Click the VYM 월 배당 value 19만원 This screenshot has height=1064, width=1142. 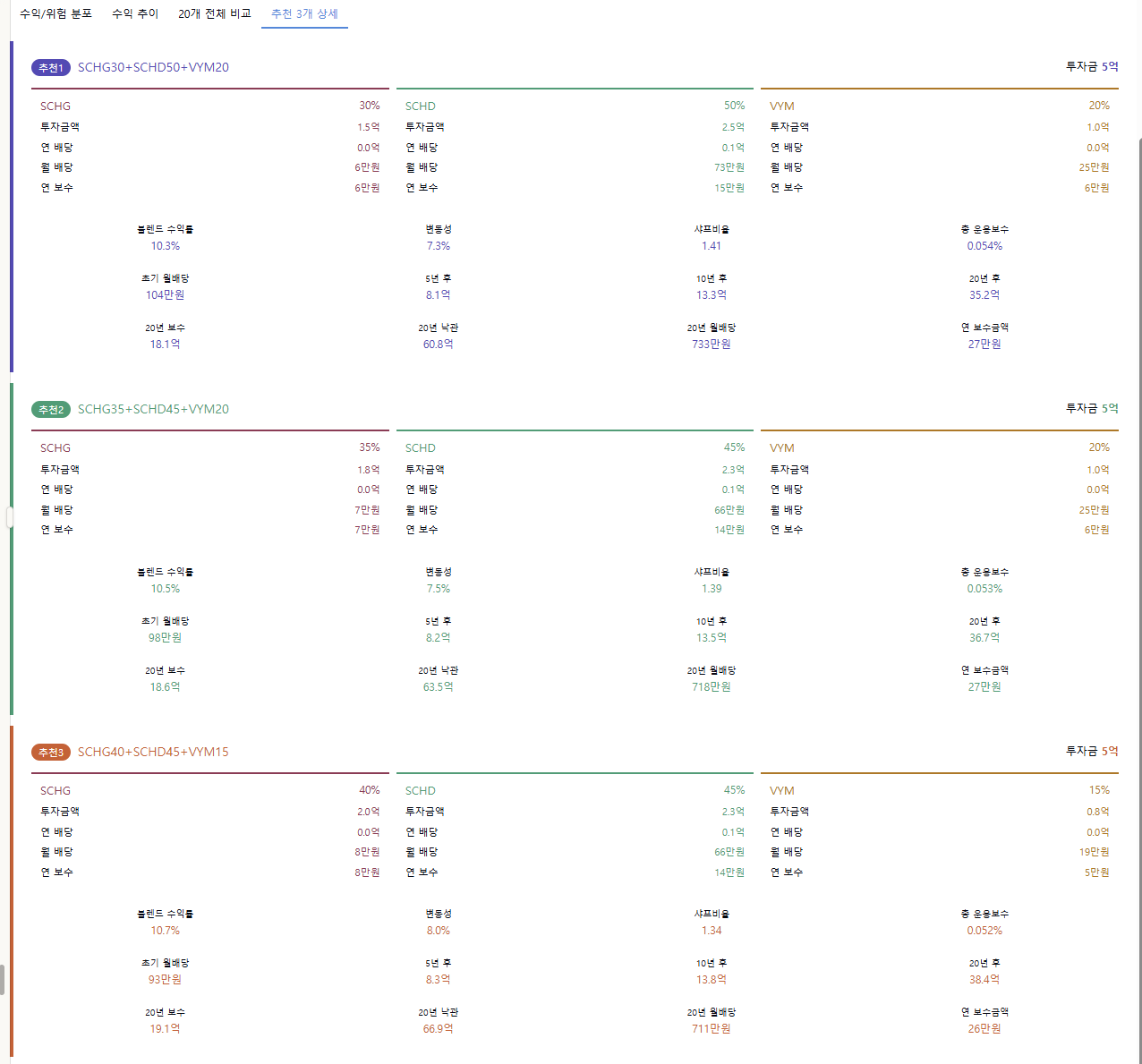tap(1095, 853)
